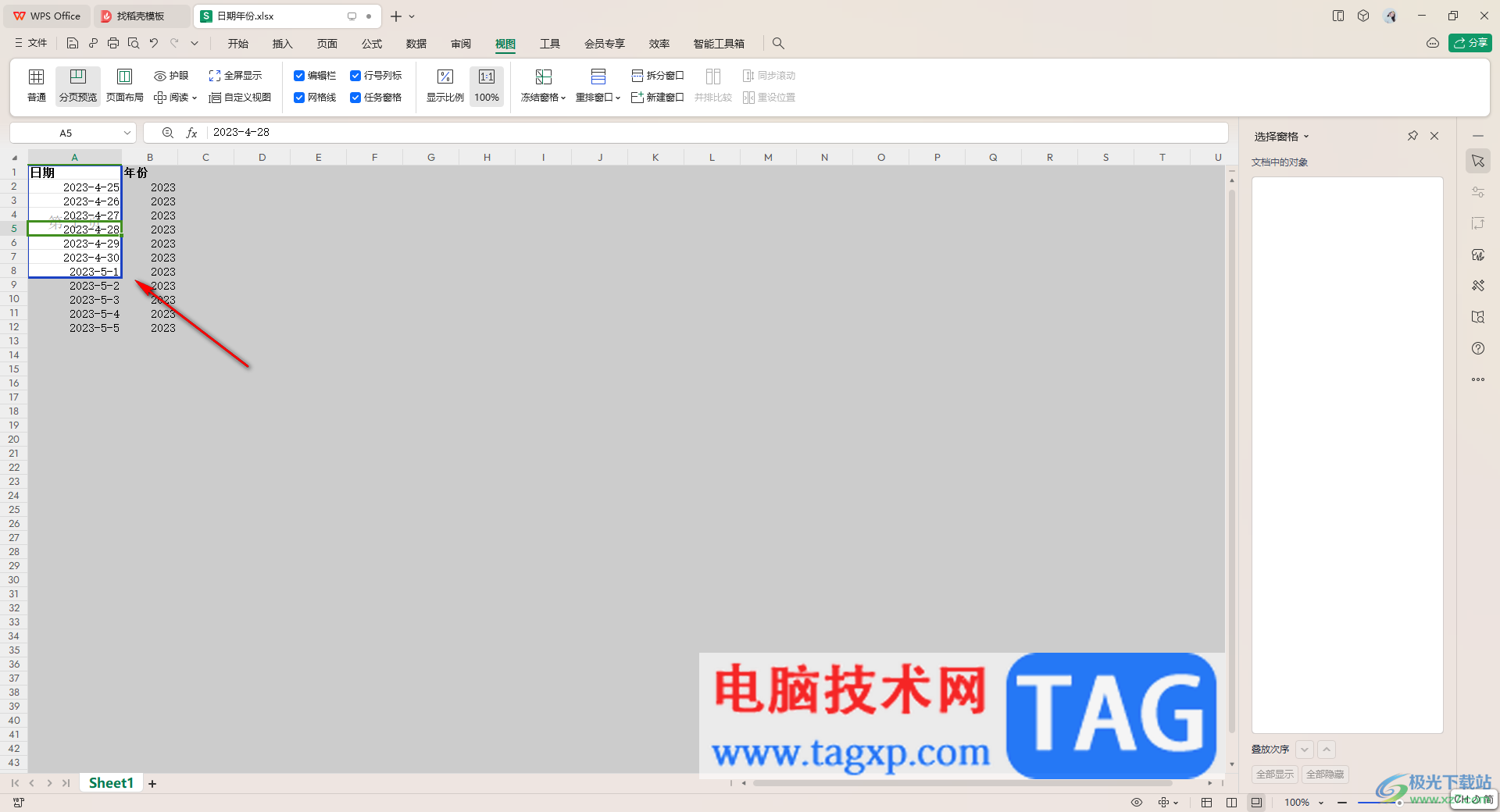
Task: Click the fx insert function icon
Action: click(191, 133)
